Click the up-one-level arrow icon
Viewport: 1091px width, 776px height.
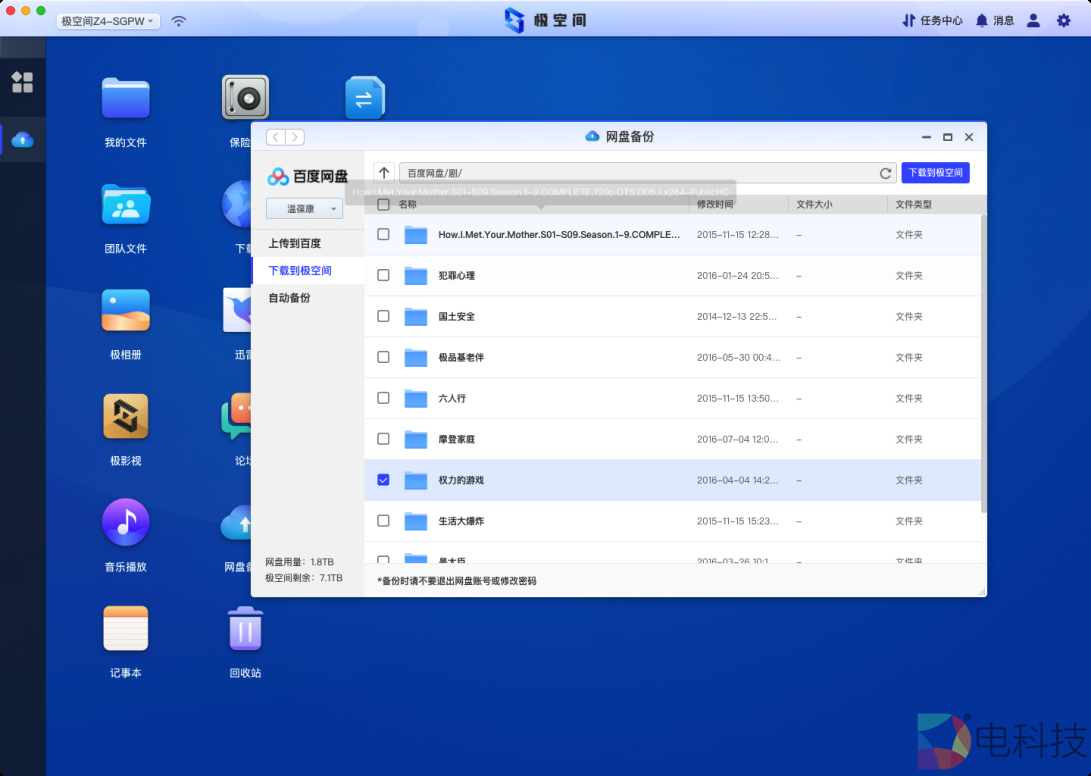(383, 172)
